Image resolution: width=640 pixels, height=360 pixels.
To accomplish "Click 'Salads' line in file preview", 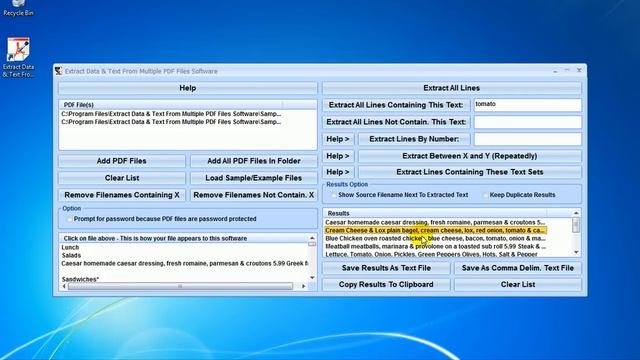I will [x=71, y=256].
